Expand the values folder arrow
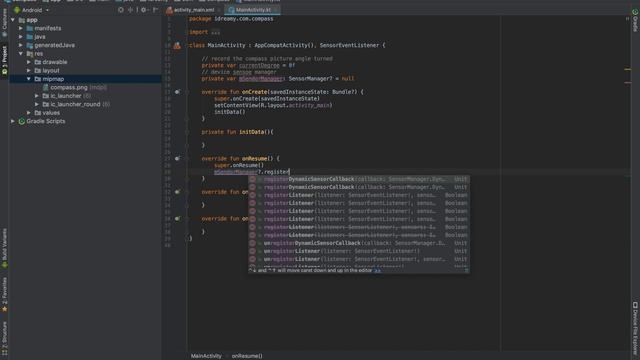The width and height of the screenshot is (640, 360). 29,113
